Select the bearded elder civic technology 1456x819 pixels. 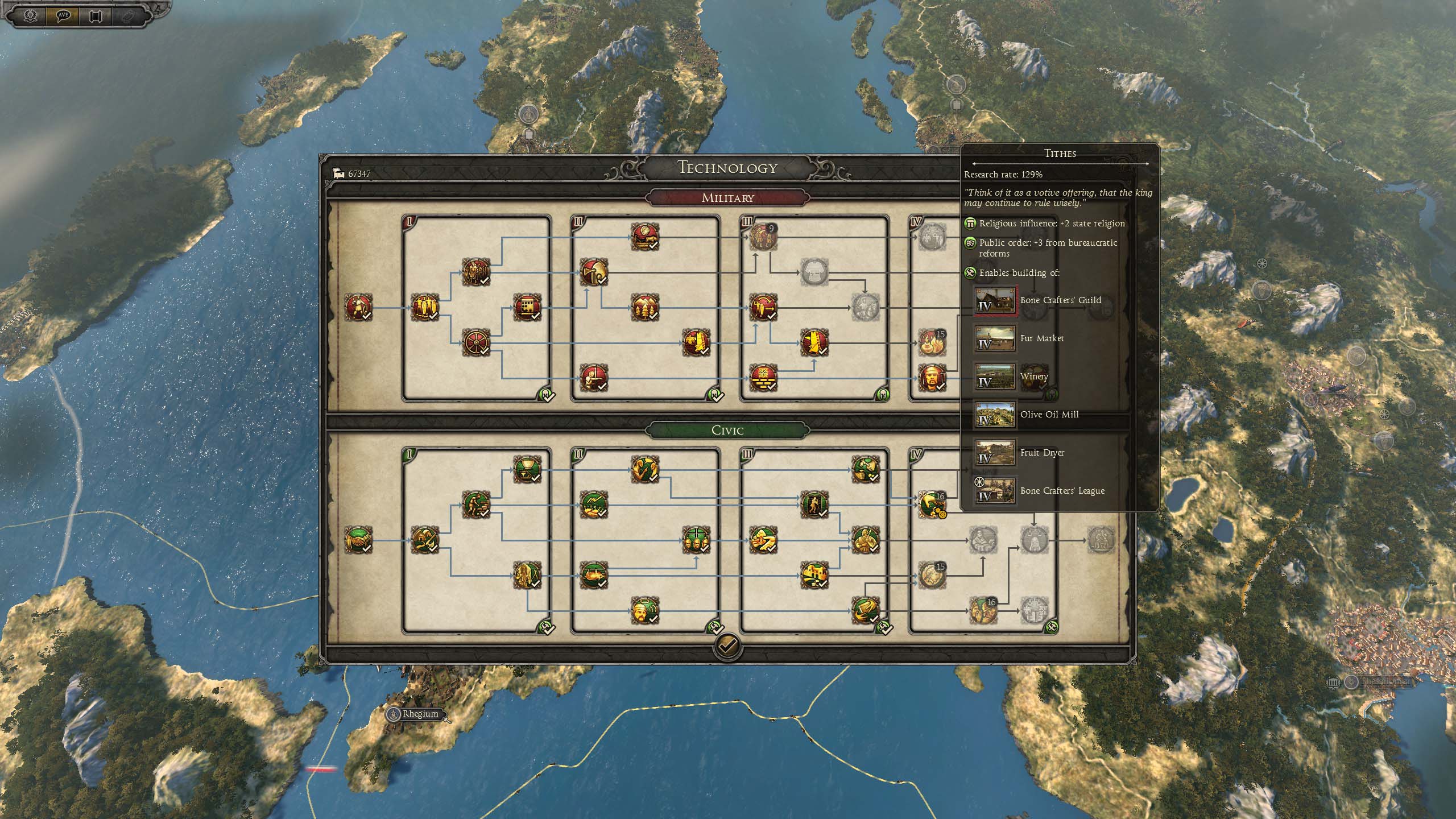click(527, 576)
